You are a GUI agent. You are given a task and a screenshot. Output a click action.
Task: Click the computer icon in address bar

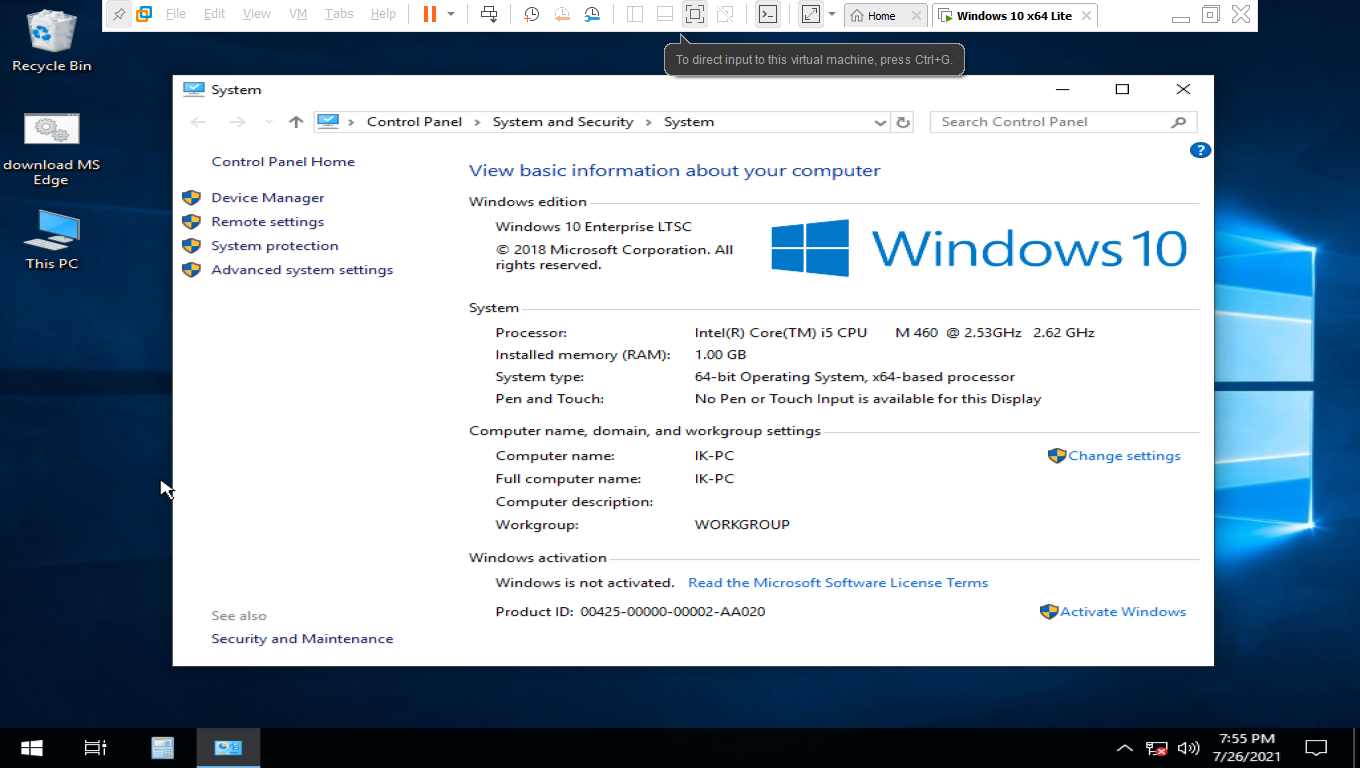(x=328, y=122)
